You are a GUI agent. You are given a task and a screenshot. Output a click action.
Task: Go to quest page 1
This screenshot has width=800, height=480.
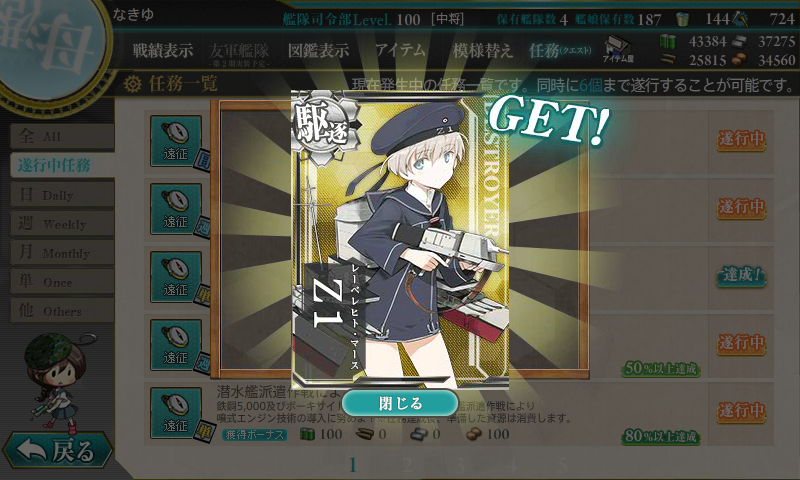click(x=353, y=465)
